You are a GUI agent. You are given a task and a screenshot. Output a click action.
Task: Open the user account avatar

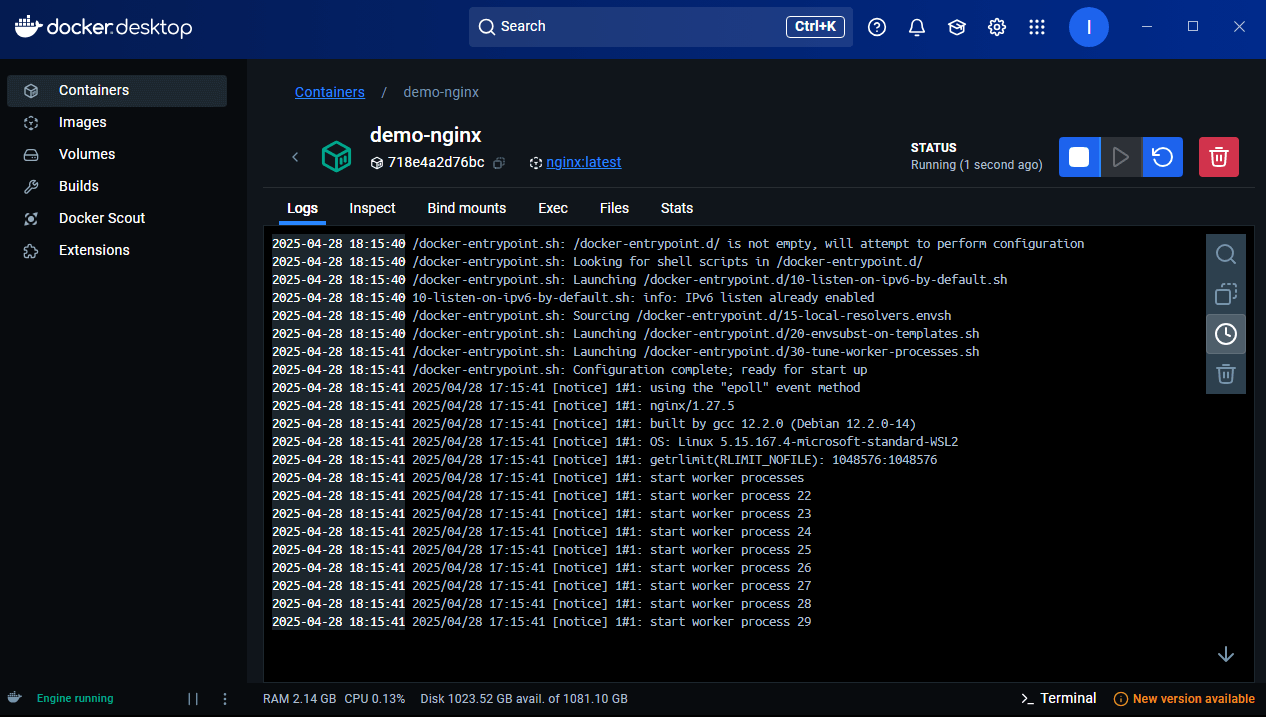click(x=1089, y=27)
